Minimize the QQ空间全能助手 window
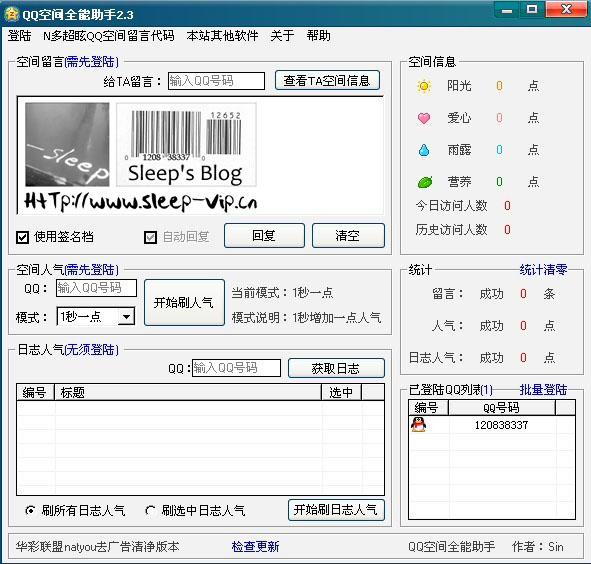Image resolution: width=591 pixels, height=564 pixels. tap(507, 10)
